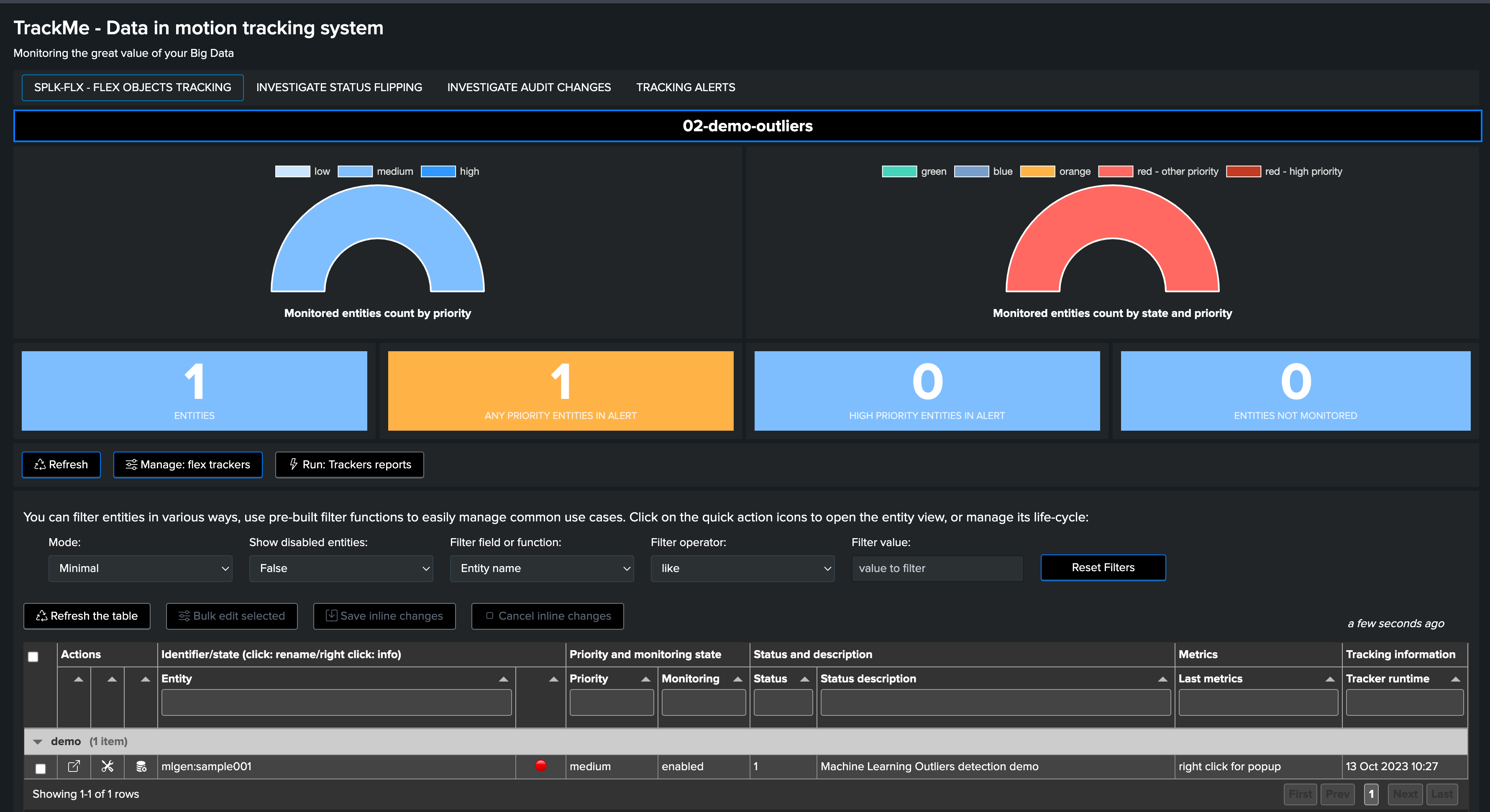1490x812 pixels.
Task: Open entity view icon for mlgen:sample001
Action: pos(74,766)
